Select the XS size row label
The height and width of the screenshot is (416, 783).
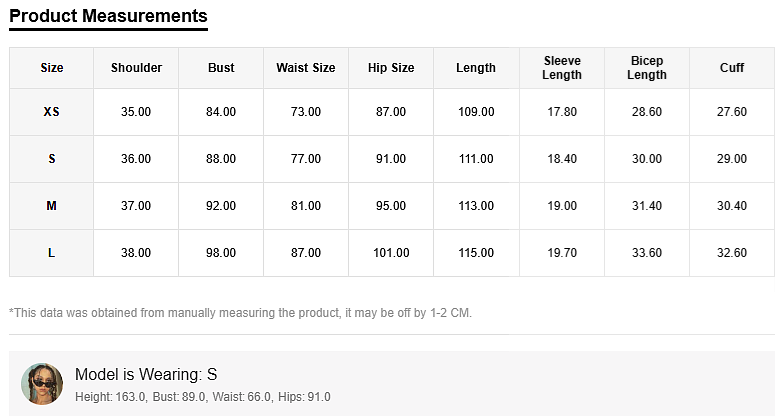click(51, 112)
